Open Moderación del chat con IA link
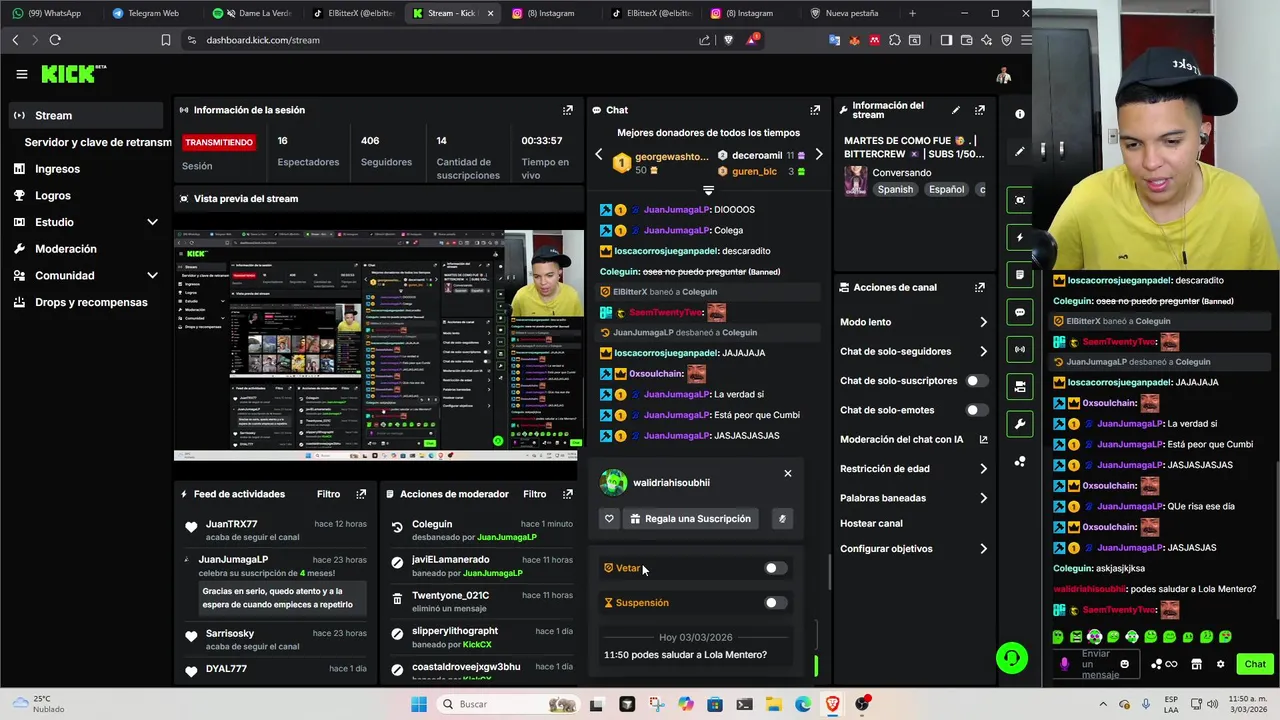The height and width of the screenshot is (720, 1280). tap(914, 439)
